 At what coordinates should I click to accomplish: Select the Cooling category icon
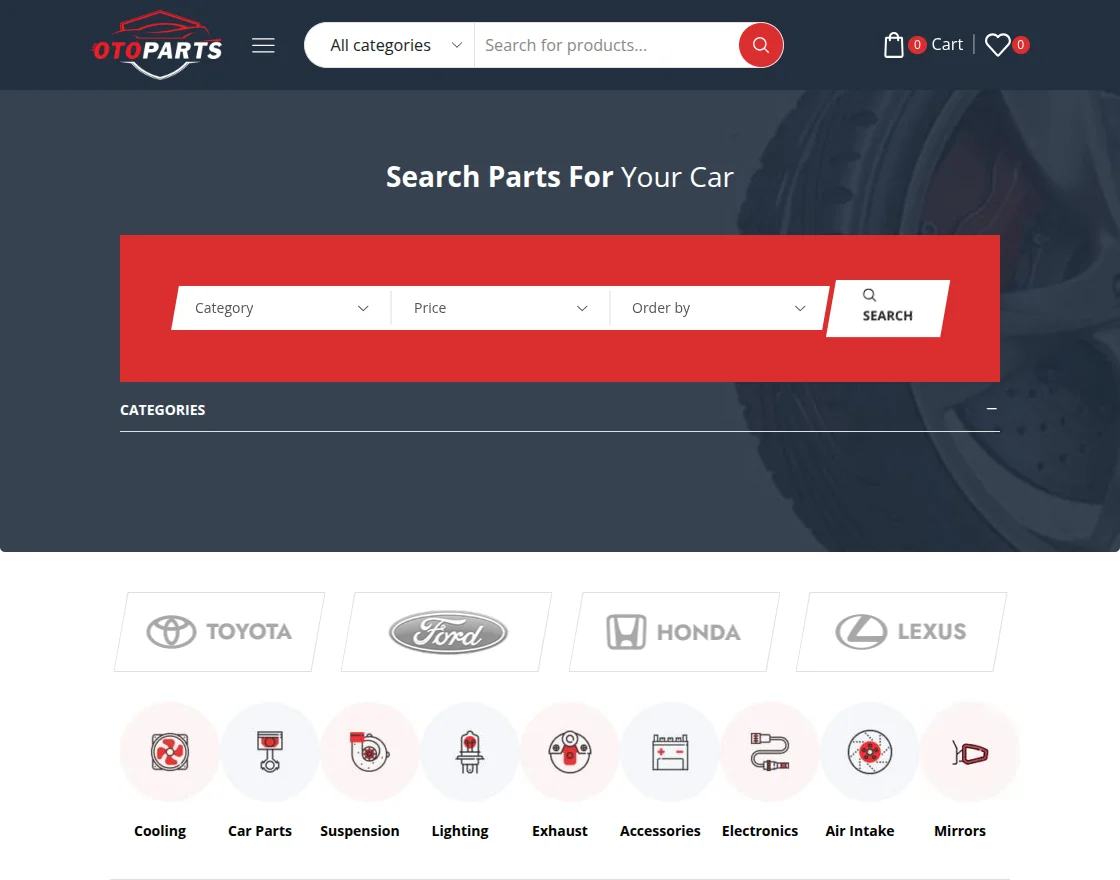point(169,751)
